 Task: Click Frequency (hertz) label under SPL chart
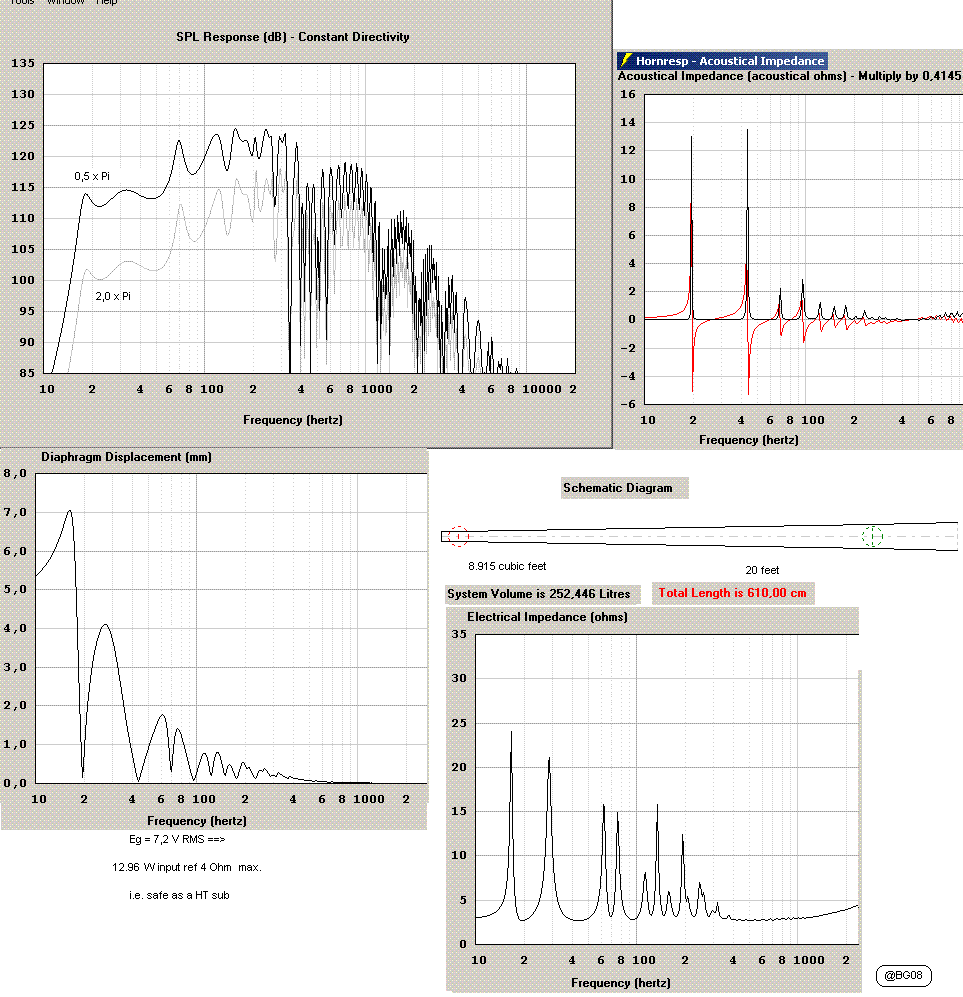pos(292,420)
